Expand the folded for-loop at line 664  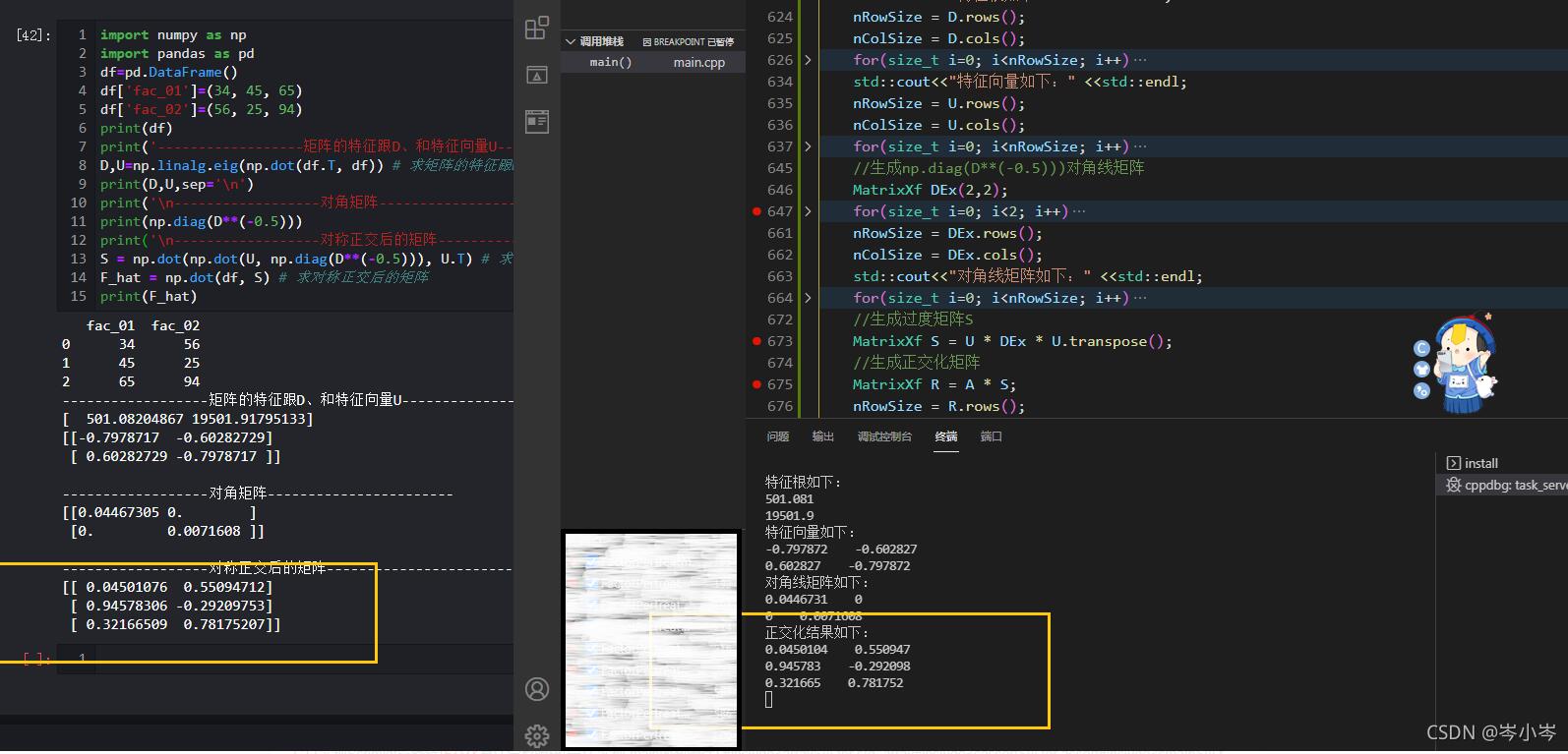coord(809,298)
